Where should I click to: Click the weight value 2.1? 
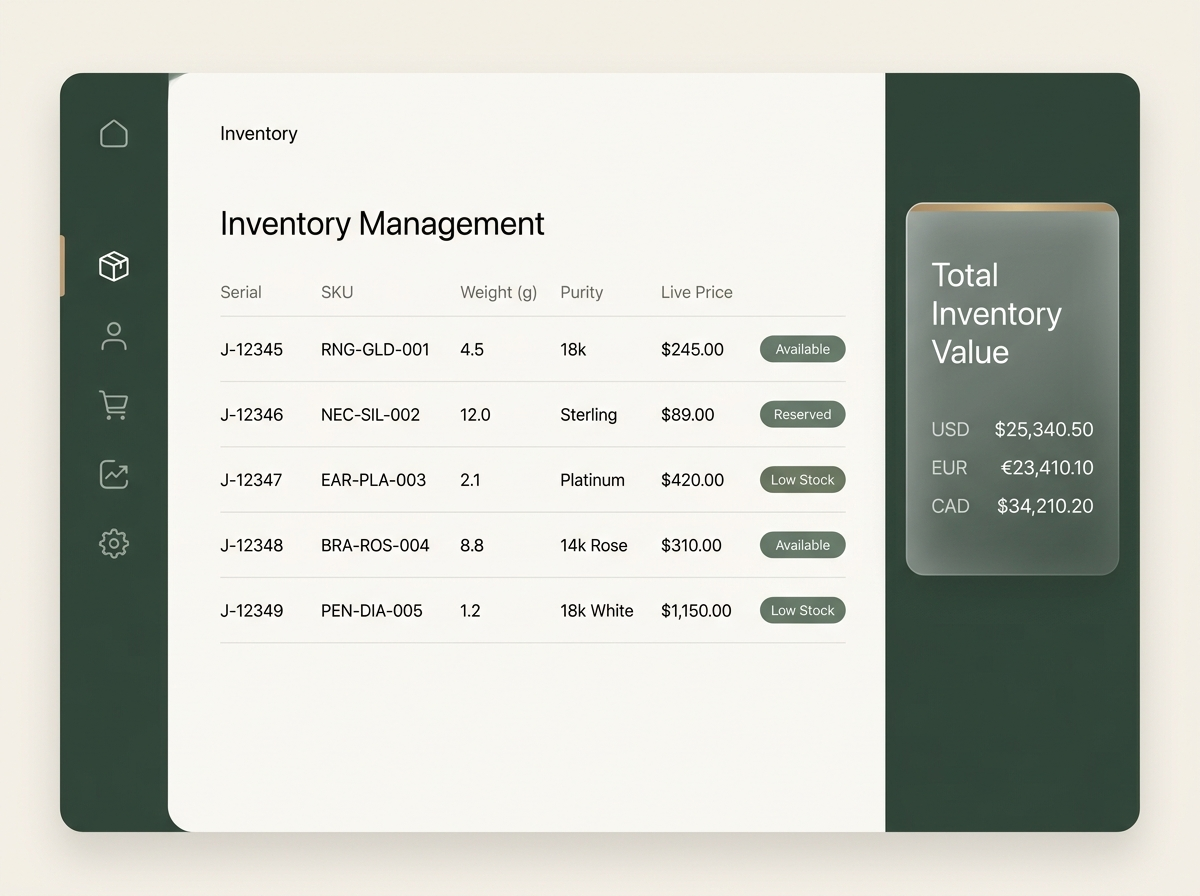tap(470, 480)
